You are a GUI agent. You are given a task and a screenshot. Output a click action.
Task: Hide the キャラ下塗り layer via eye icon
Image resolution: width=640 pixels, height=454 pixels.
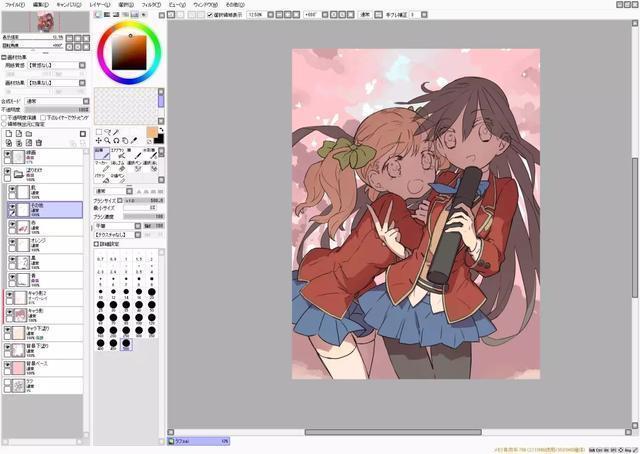click(7, 329)
